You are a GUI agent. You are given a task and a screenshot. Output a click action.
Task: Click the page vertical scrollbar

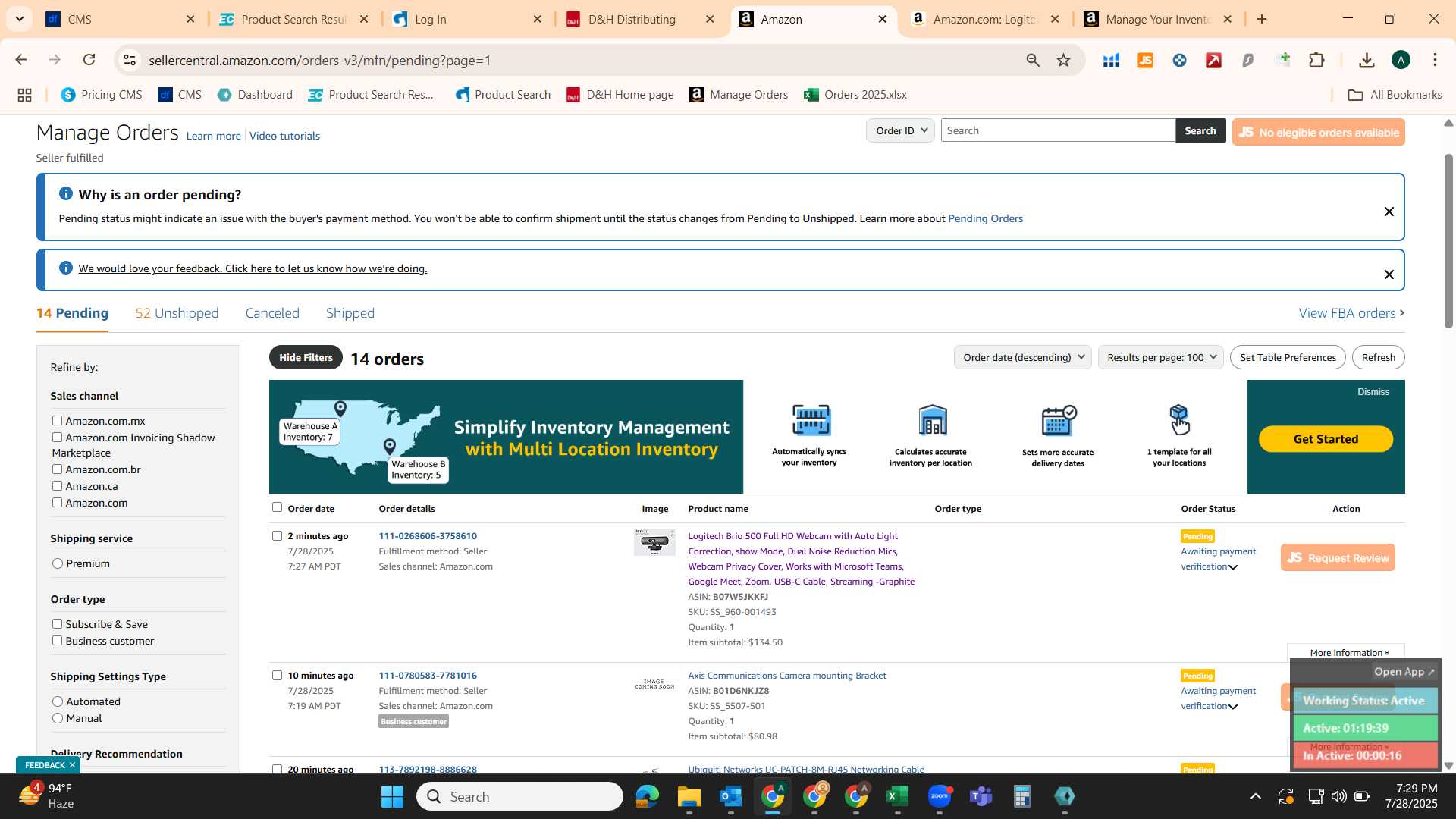click(x=1448, y=241)
